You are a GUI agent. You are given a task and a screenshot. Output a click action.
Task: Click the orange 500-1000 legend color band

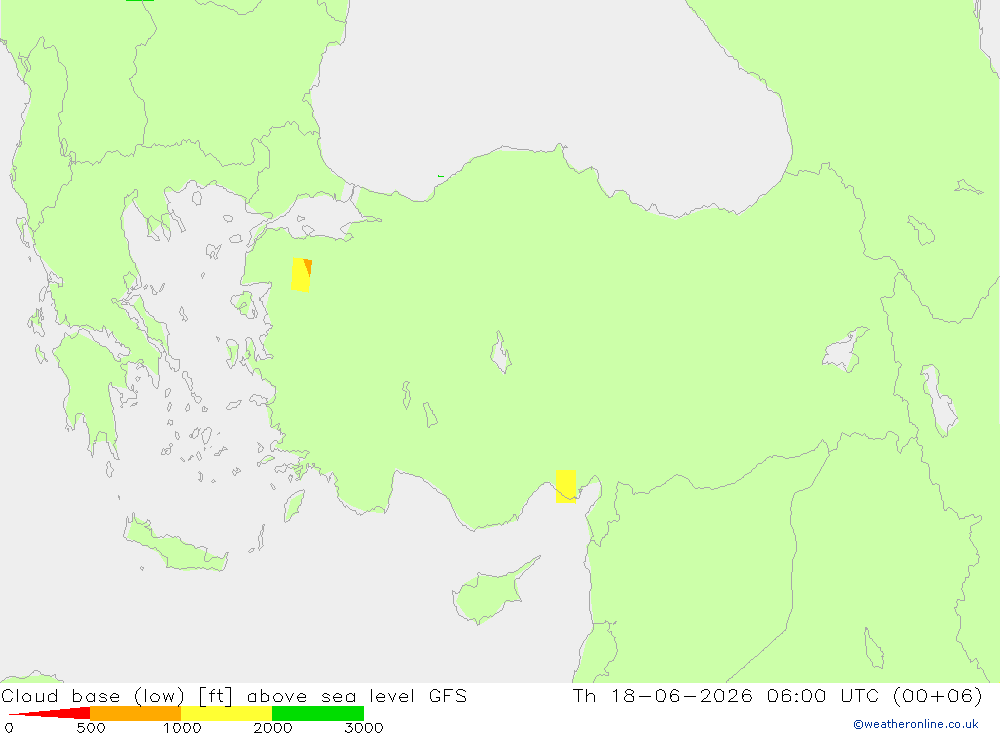coord(136,713)
